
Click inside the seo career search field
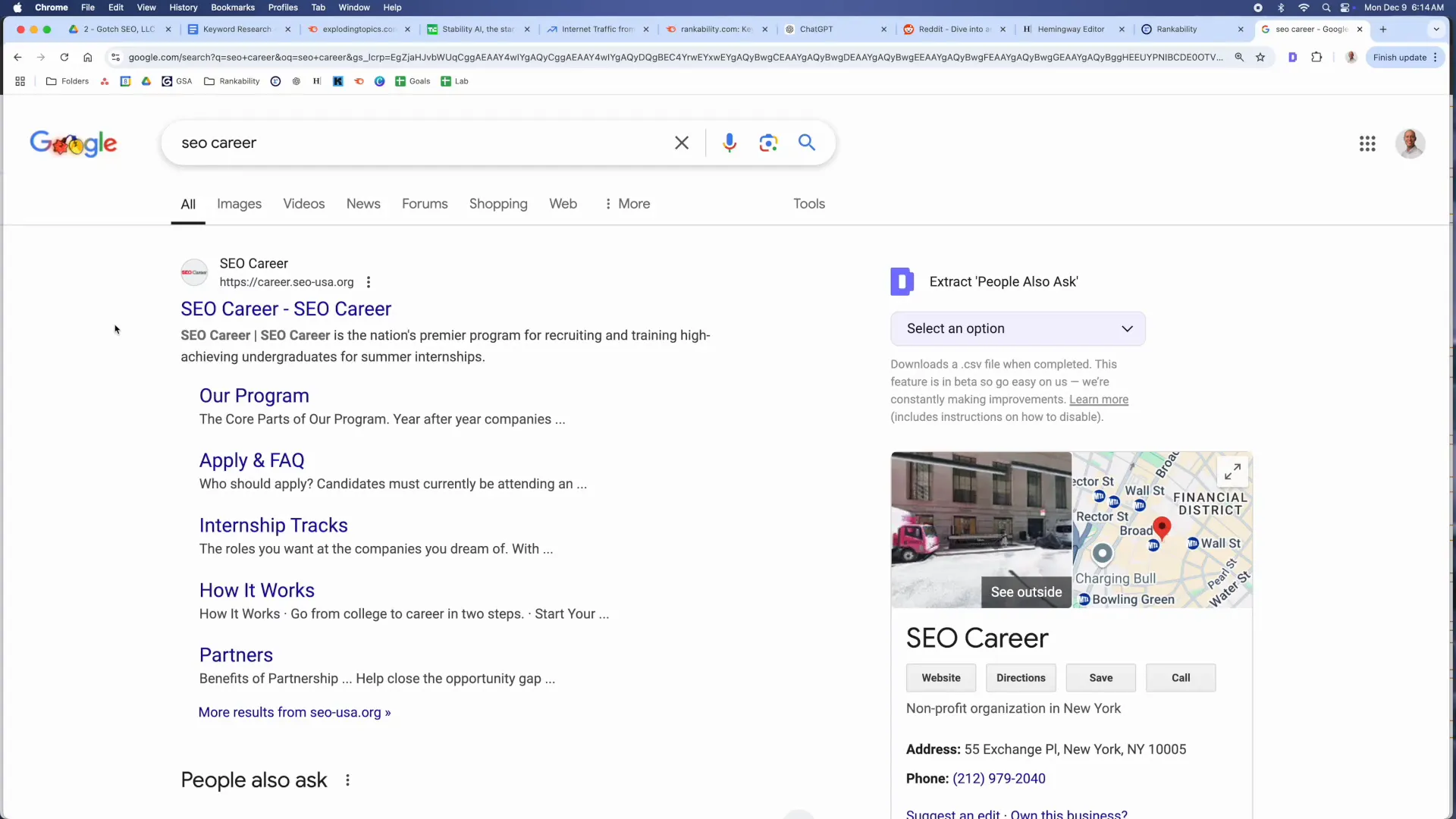pos(417,143)
